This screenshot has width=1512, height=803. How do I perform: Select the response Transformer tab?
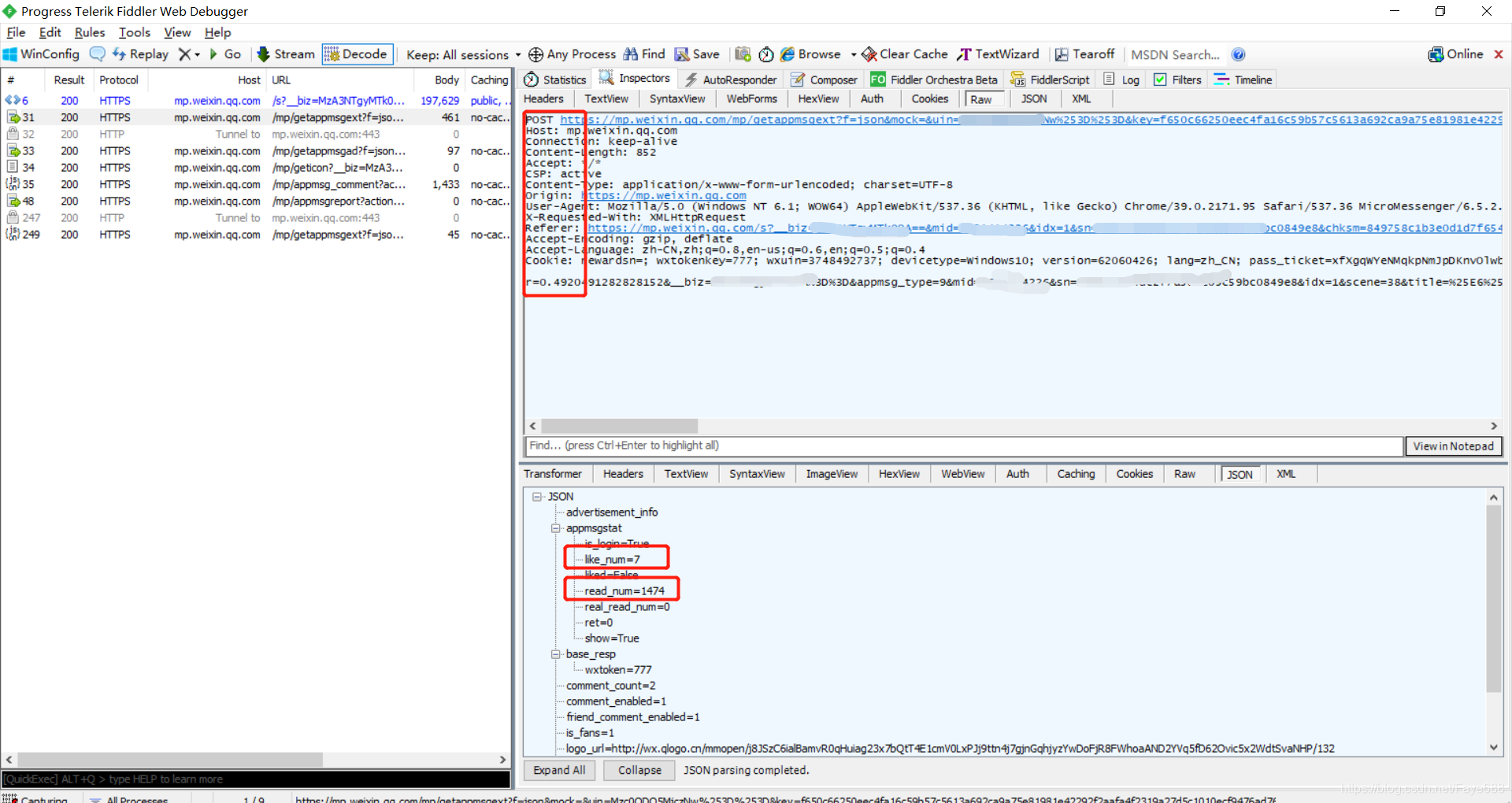coord(553,474)
